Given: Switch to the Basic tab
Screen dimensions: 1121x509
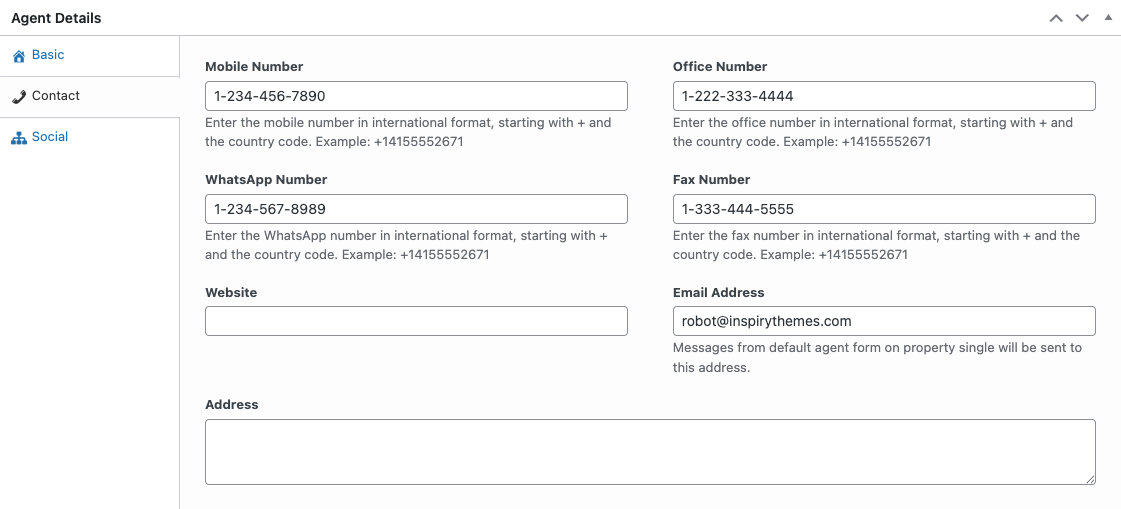Looking at the screenshot, I should click(x=48, y=55).
